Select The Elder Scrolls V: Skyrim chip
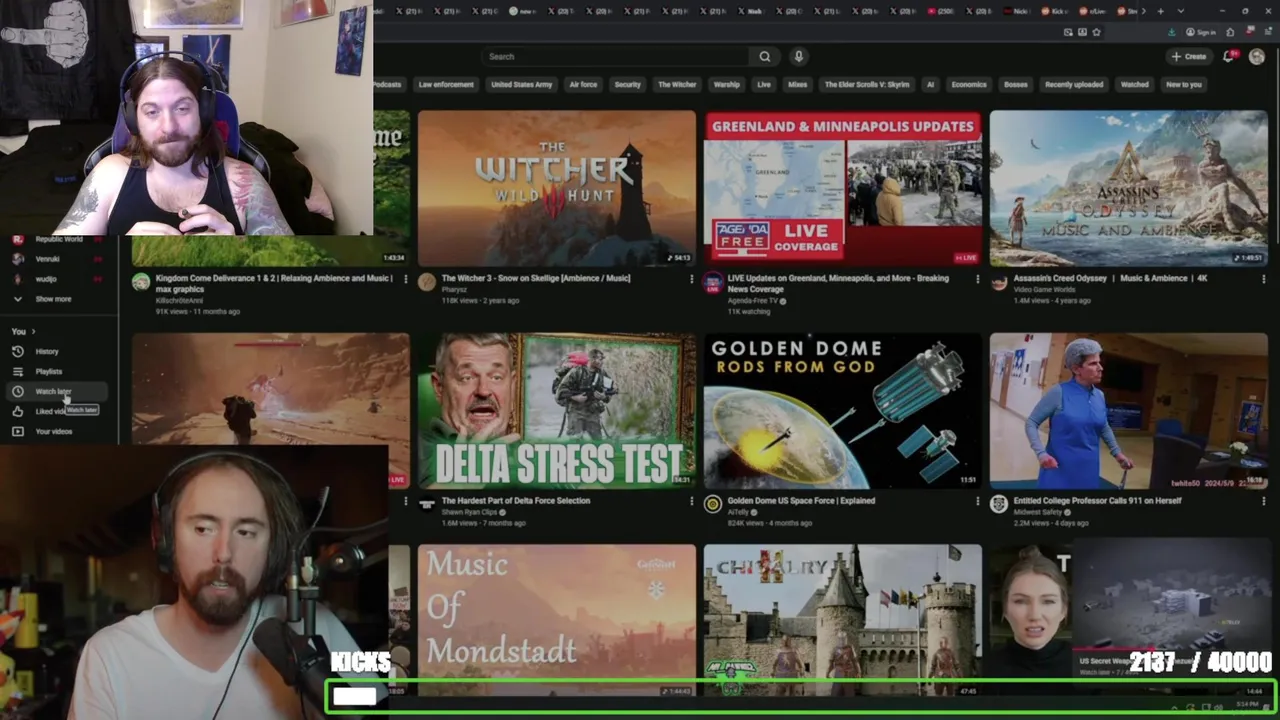1280x720 pixels. [867, 85]
